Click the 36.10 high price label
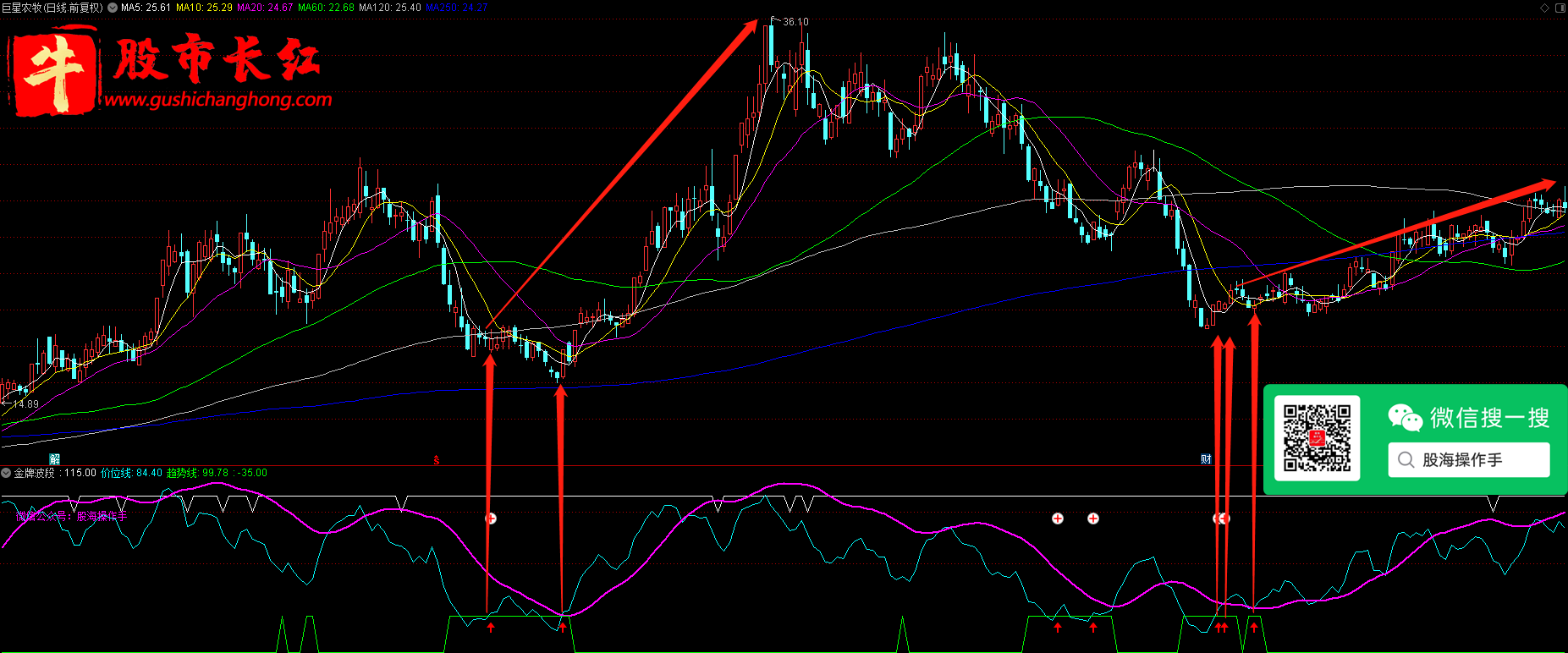 click(795, 22)
